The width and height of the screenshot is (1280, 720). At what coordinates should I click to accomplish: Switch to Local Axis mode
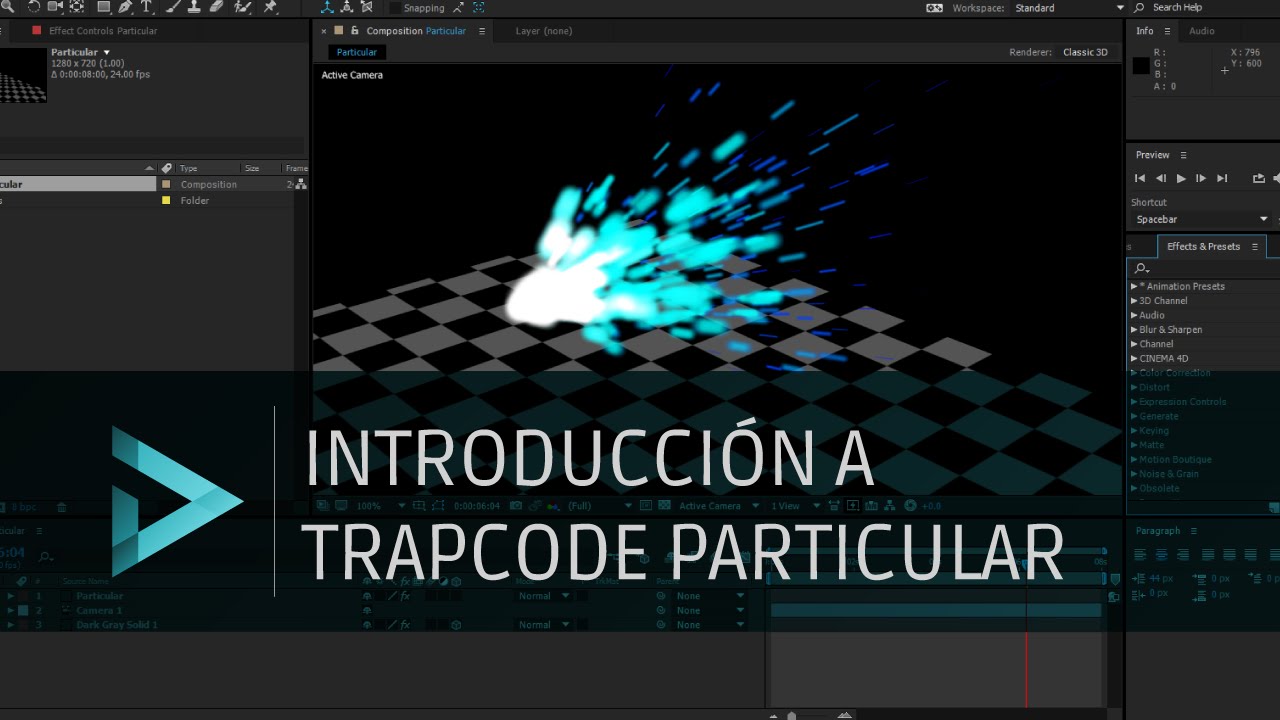coord(327,7)
